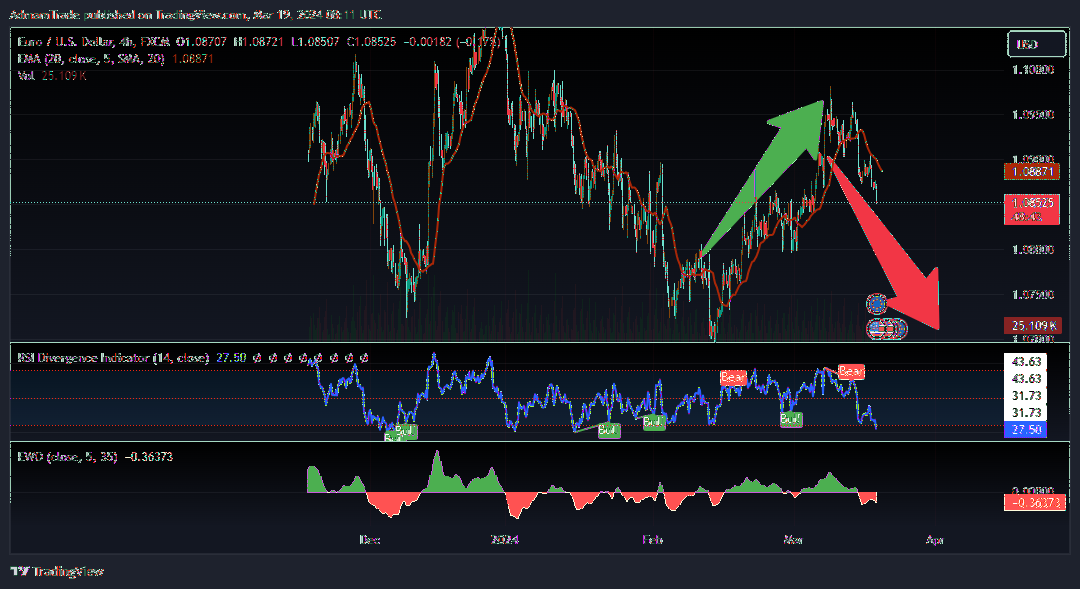1080x589 pixels.
Task: Click the USD currency button
Action: click(x=1036, y=44)
